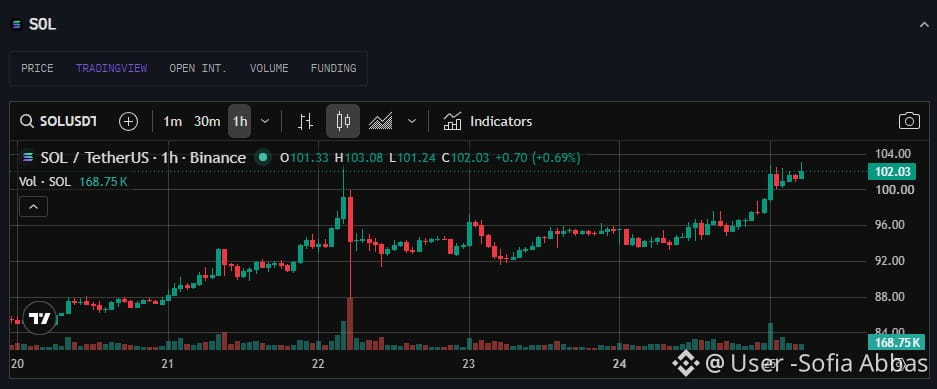Select the Area chart style icon
The width and height of the screenshot is (937, 389).
tap(381, 121)
